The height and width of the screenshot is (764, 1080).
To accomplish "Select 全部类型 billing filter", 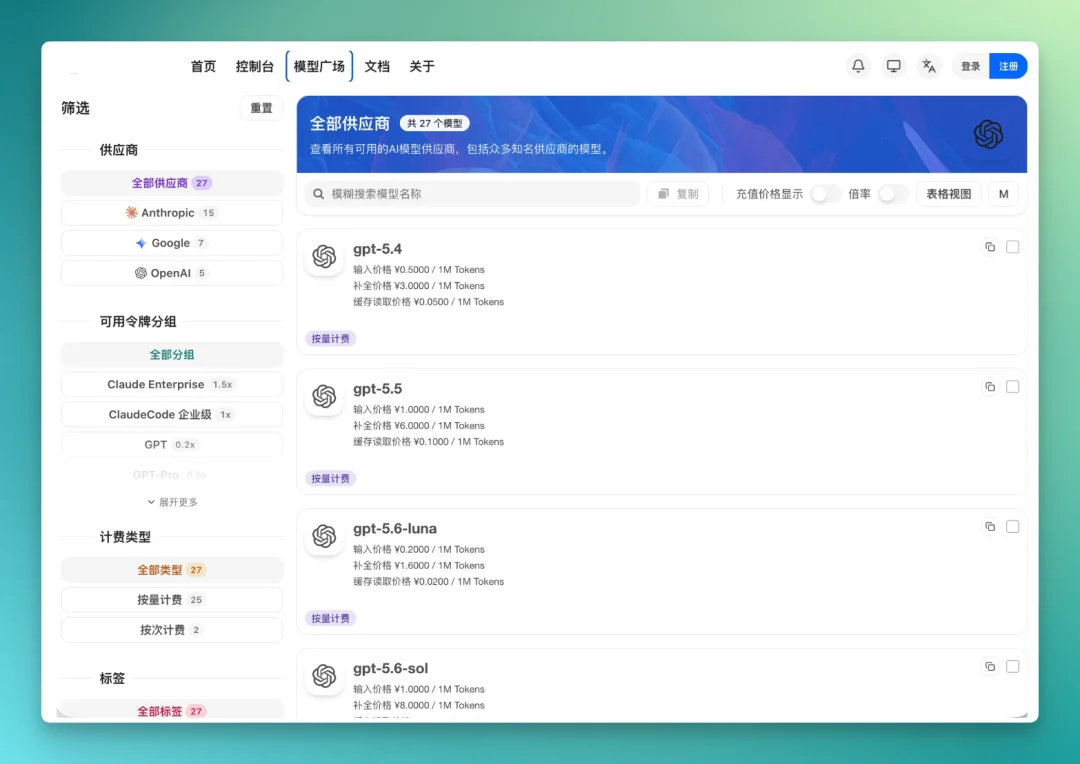I will coord(172,570).
